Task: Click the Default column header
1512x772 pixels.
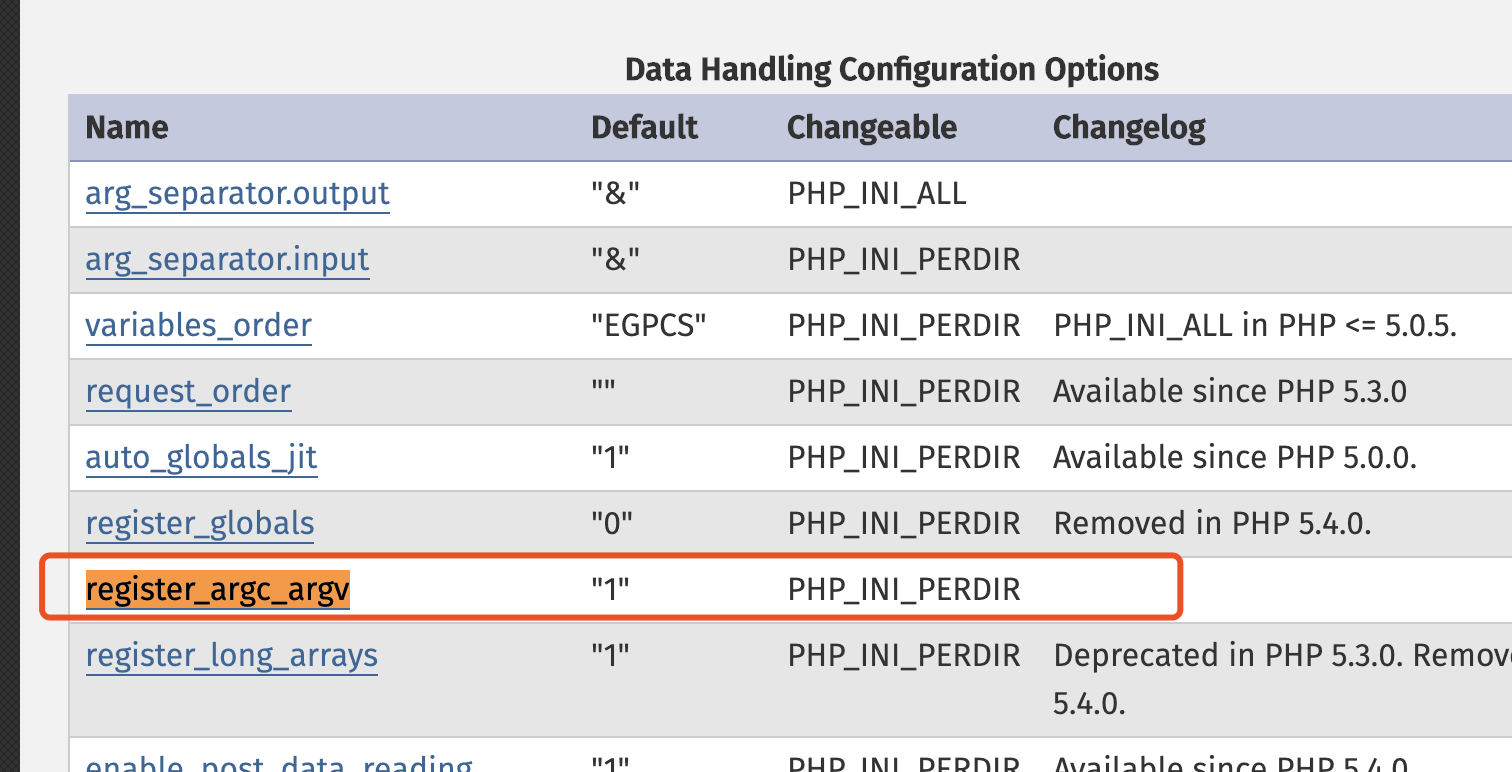Action: click(644, 127)
